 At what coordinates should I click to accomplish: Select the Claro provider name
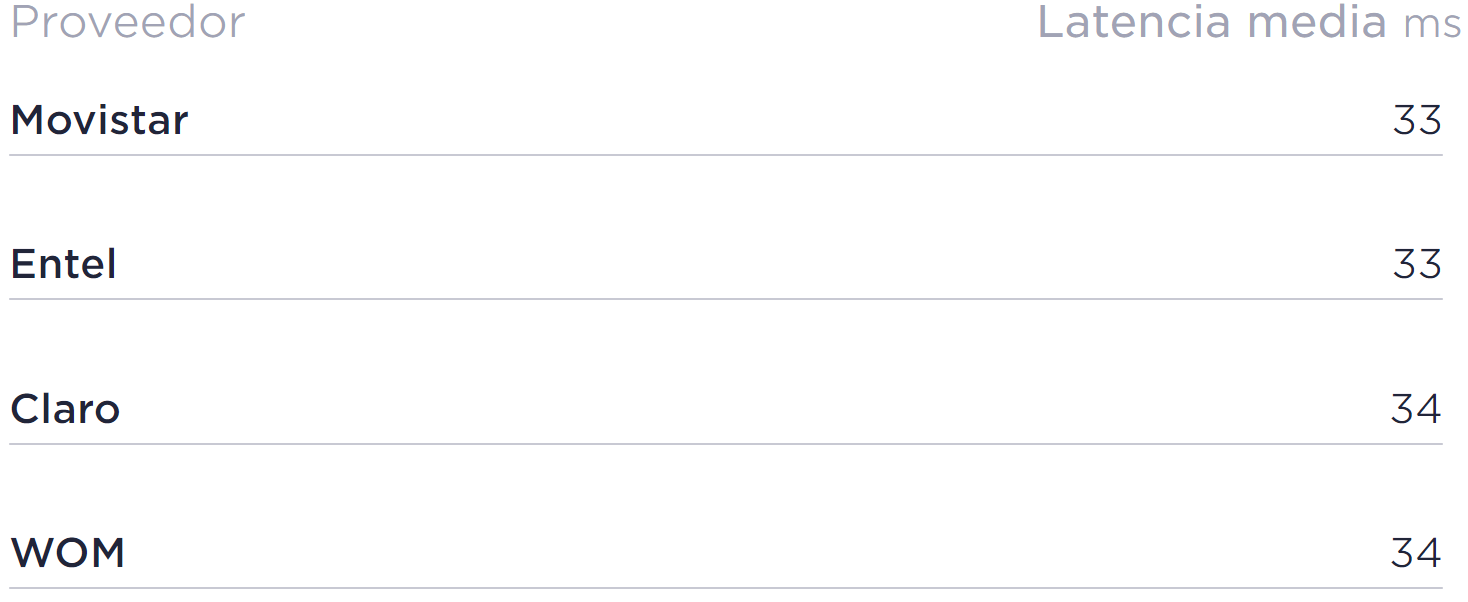(x=65, y=409)
